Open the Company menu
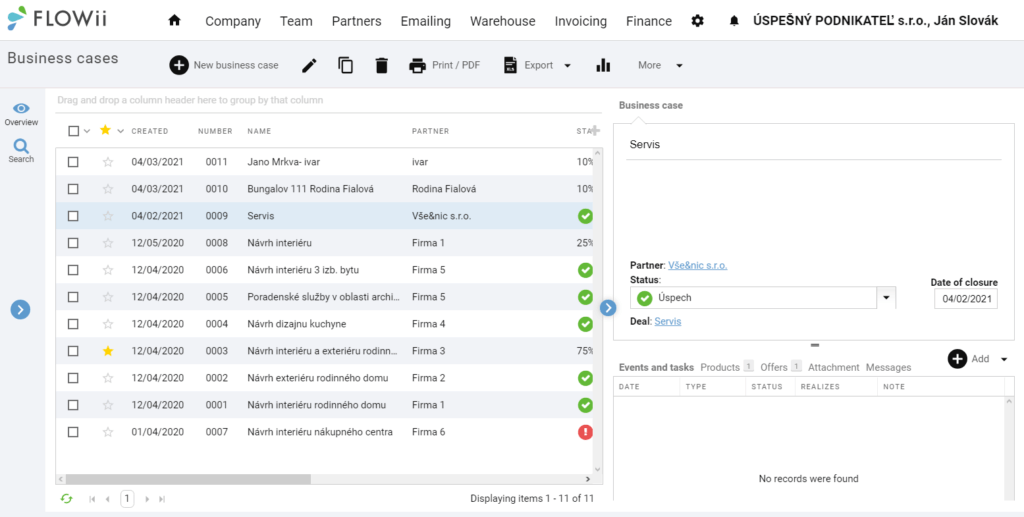Viewport: 1024px width, 517px height. pyautogui.click(x=233, y=22)
